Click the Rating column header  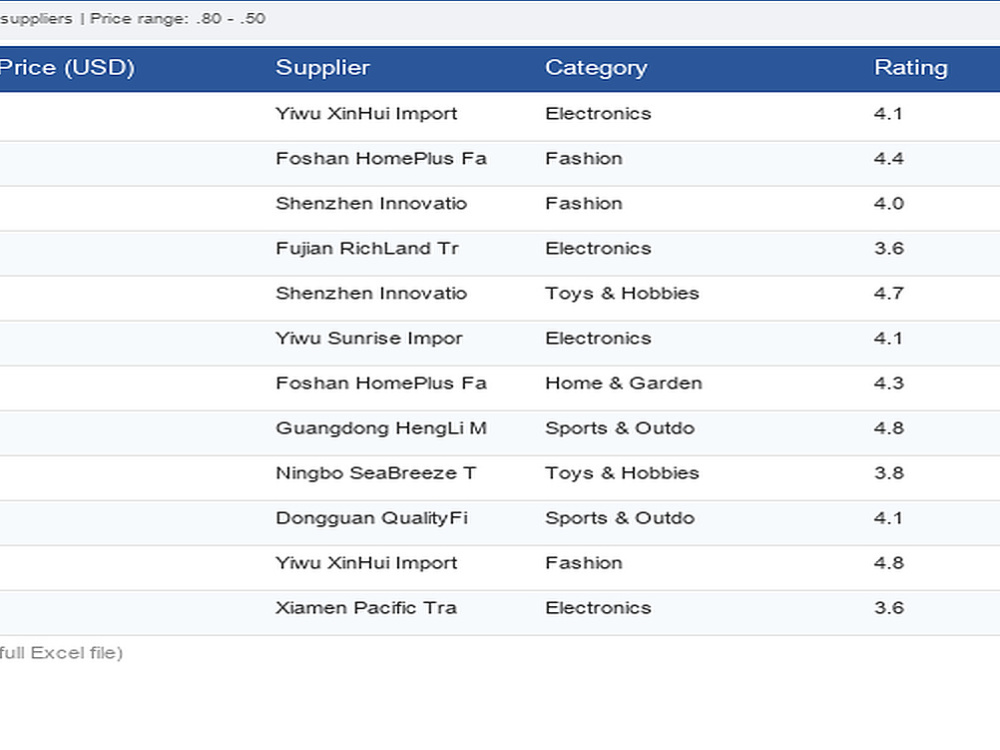pos(911,68)
